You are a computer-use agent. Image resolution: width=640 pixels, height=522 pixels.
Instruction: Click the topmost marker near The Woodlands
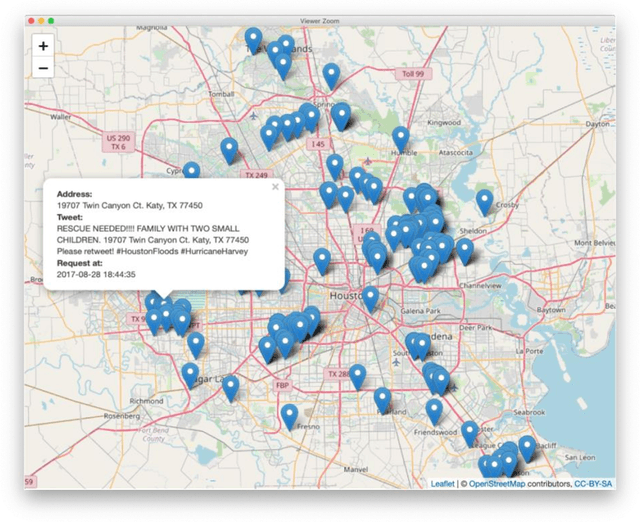pos(255,40)
